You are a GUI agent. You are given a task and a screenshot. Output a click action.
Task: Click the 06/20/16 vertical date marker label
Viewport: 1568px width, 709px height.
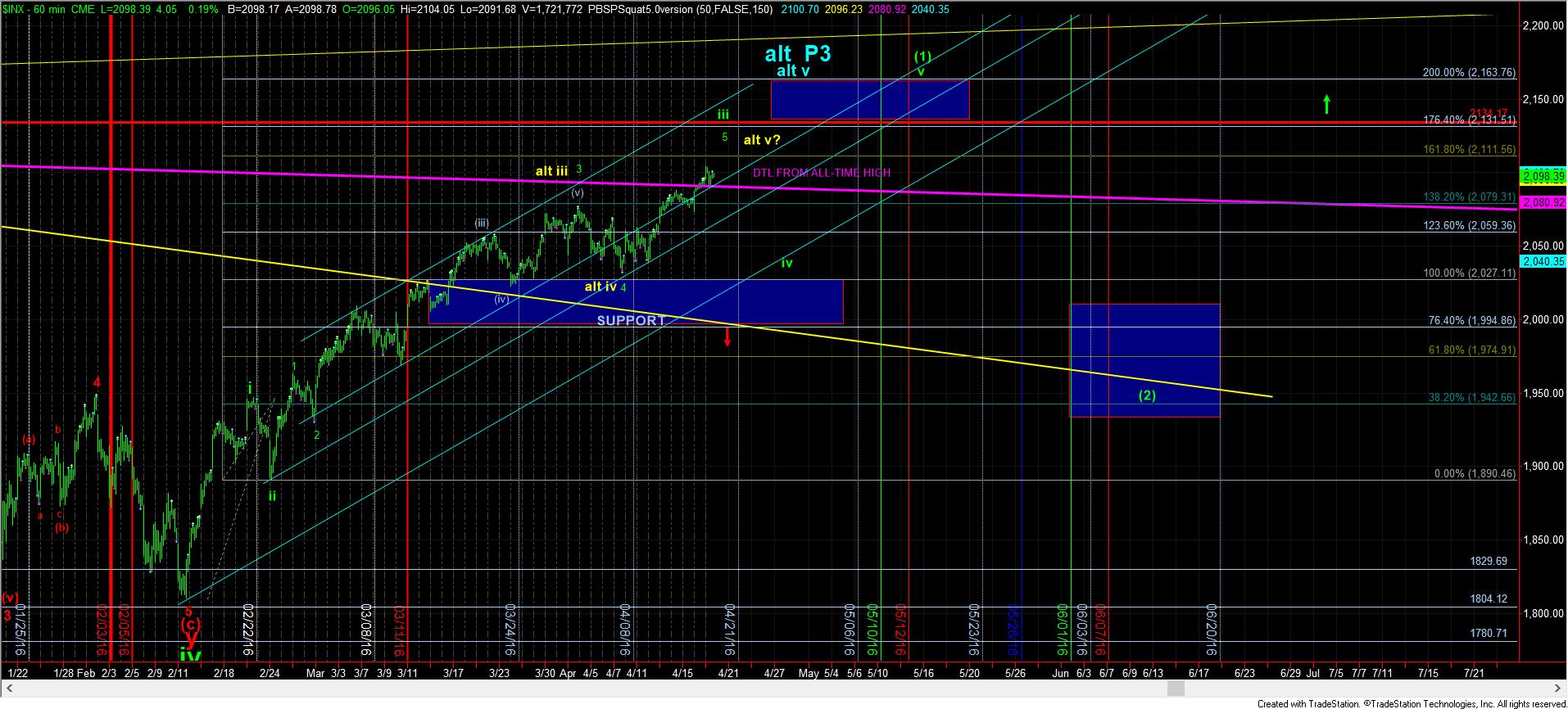pyautogui.click(x=1212, y=630)
